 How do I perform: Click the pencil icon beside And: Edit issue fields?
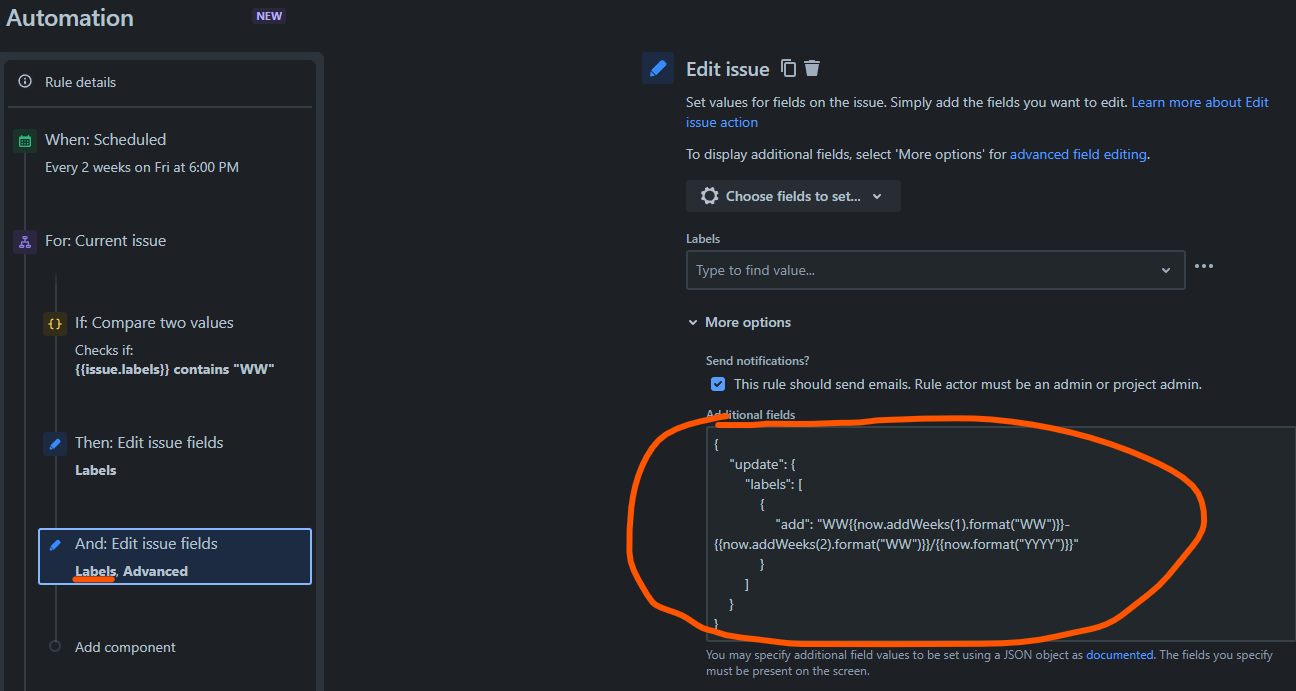[x=55, y=543]
